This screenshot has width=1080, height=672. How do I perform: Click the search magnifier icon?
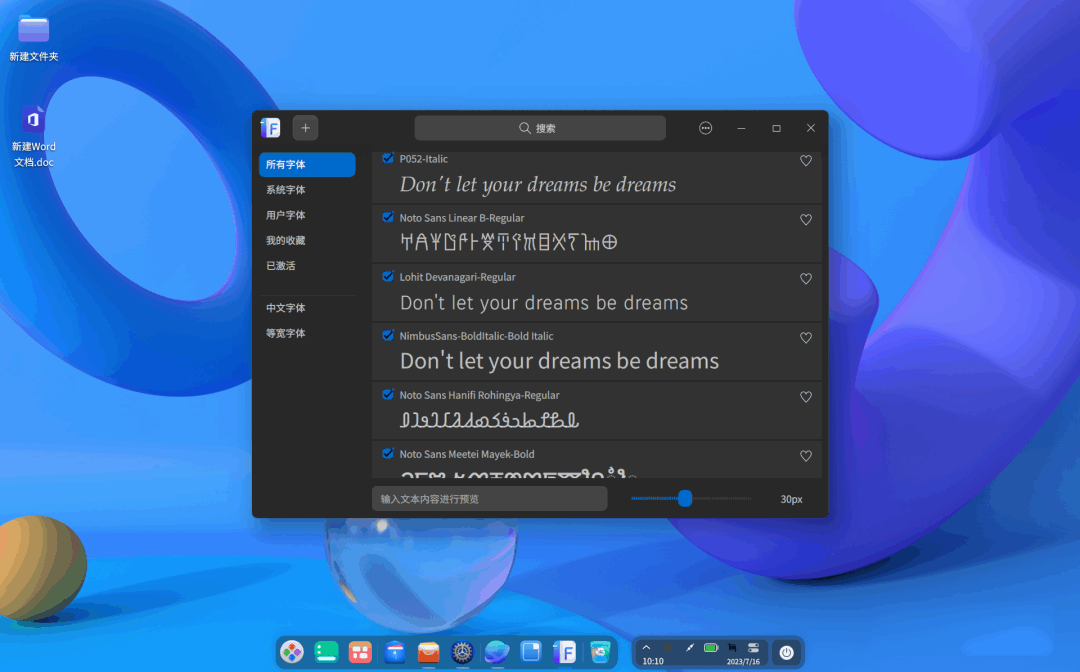pyautogui.click(x=525, y=128)
